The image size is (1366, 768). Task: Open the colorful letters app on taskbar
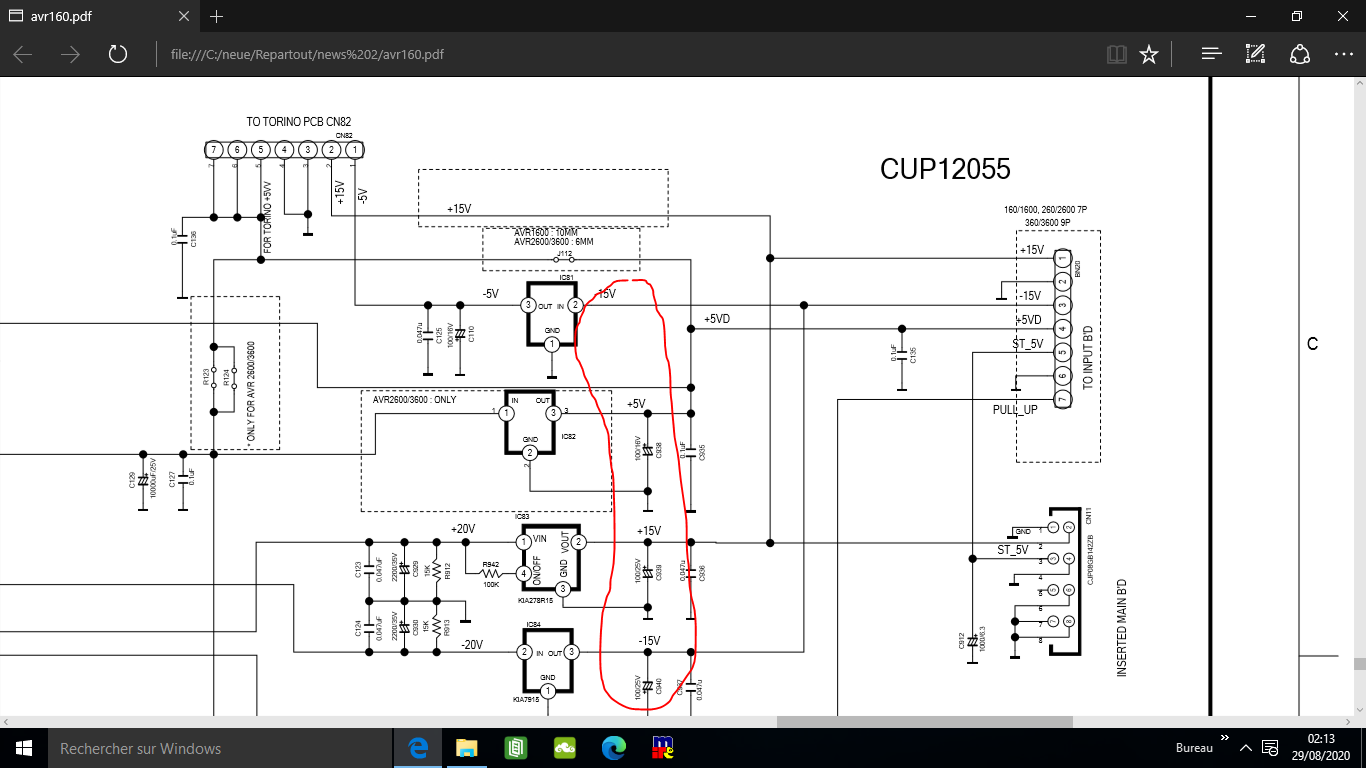pos(662,748)
